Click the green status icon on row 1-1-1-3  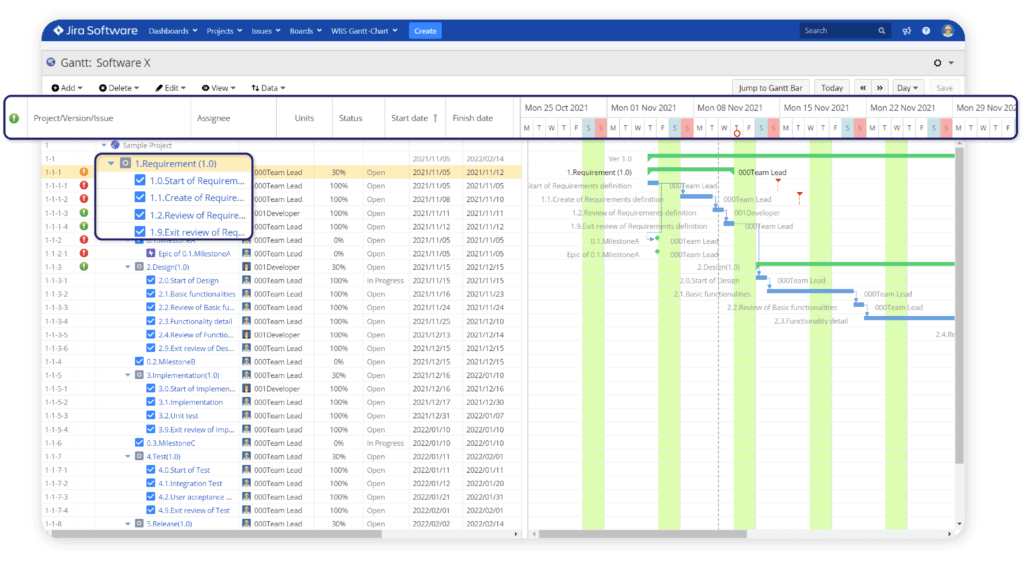pos(84,213)
